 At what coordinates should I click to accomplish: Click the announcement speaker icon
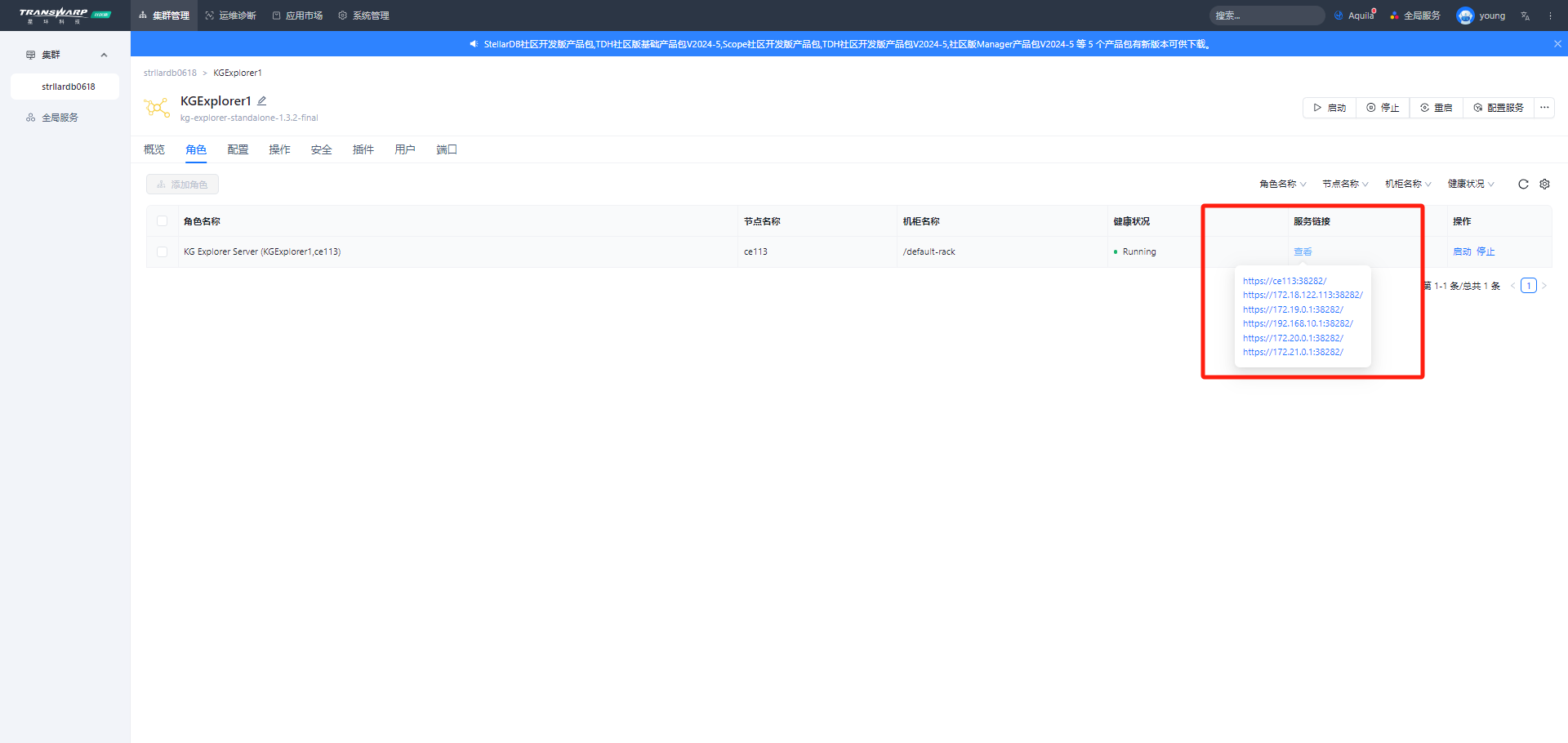474,44
